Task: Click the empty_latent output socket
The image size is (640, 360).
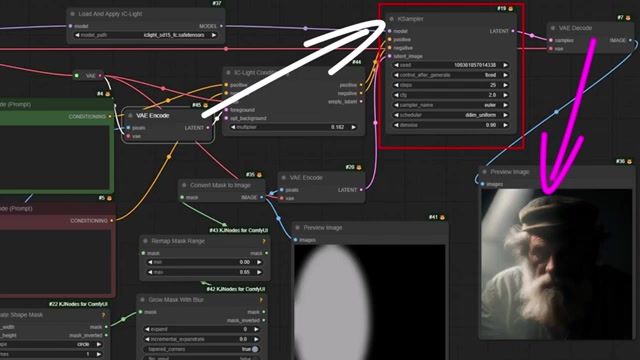Action: (x=361, y=102)
